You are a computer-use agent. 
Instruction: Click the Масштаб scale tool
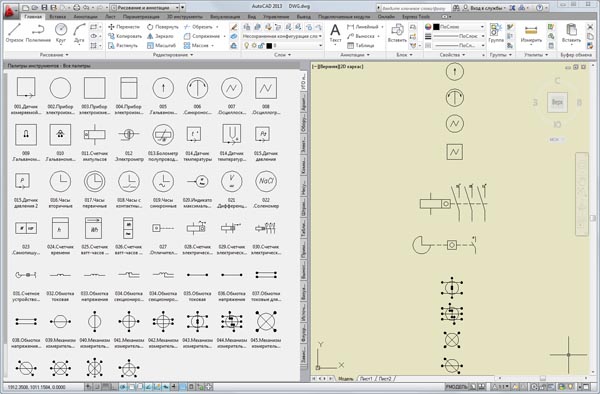(161, 45)
